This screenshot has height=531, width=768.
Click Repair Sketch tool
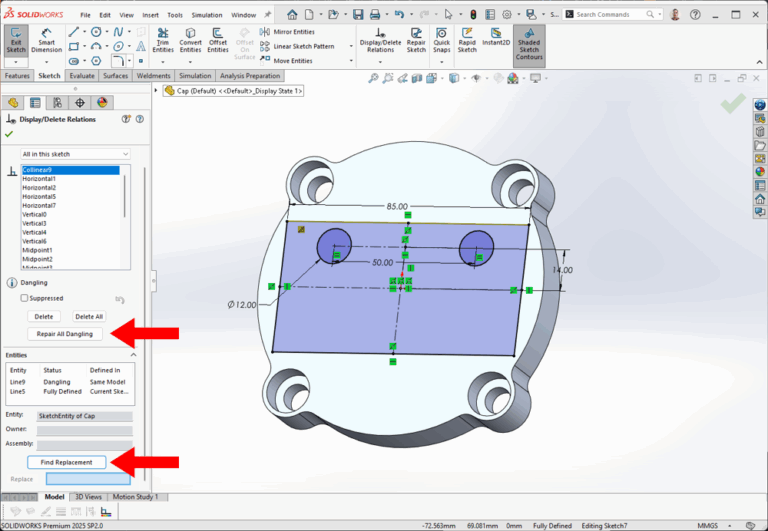point(416,40)
